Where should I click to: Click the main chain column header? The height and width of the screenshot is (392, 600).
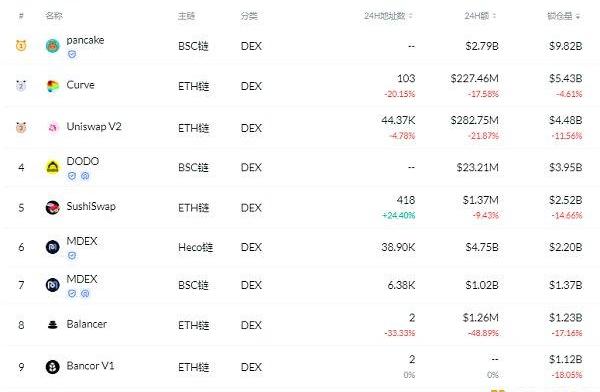point(186,16)
